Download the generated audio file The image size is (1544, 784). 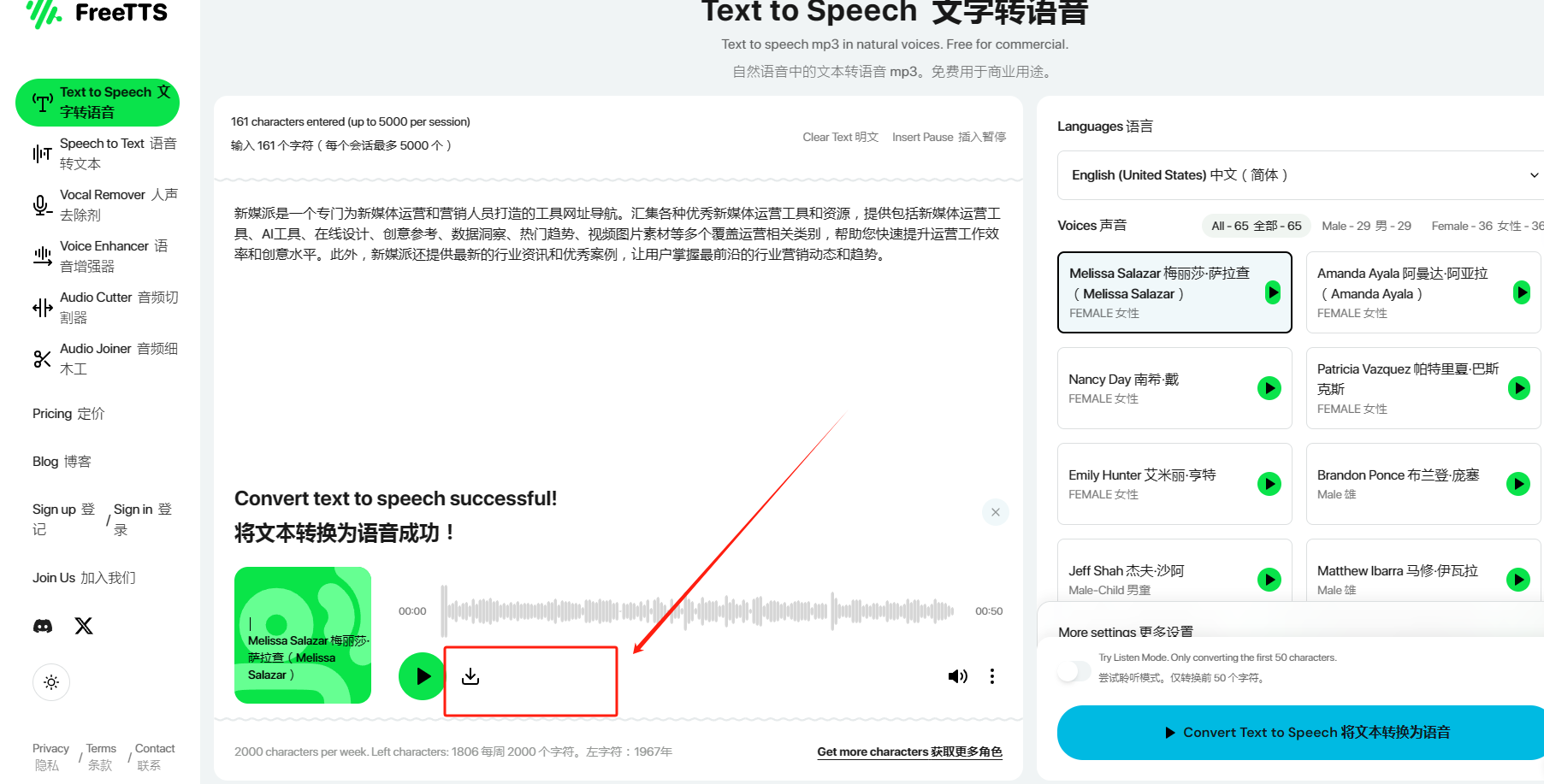point(470,676)
